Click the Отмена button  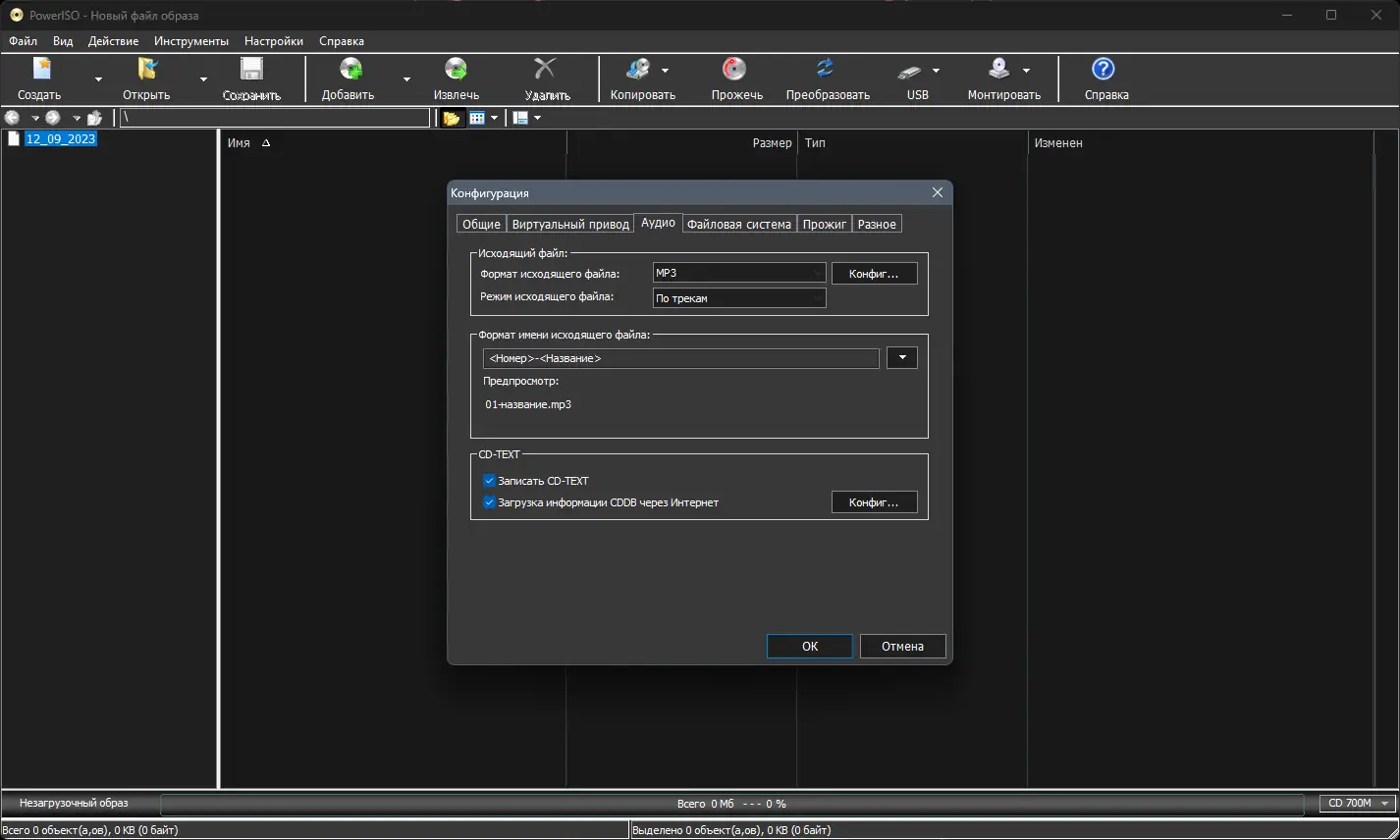click(902, 646)
